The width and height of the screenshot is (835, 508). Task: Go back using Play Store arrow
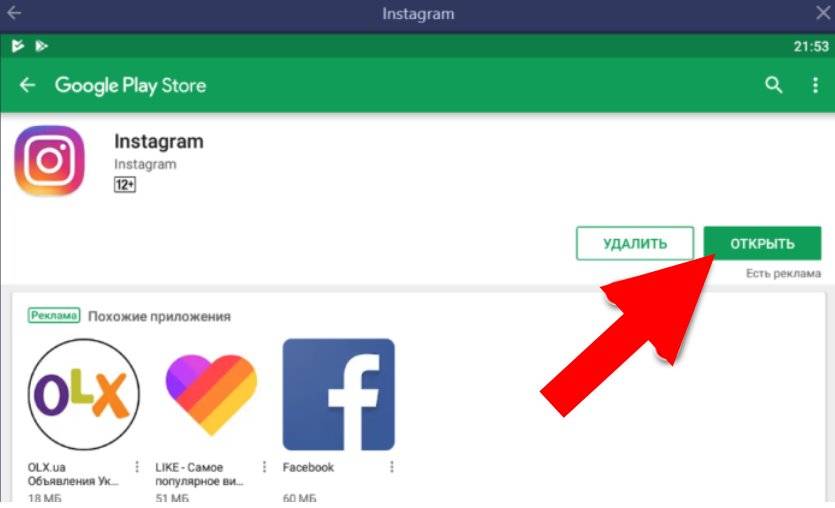tap(27, 85)
